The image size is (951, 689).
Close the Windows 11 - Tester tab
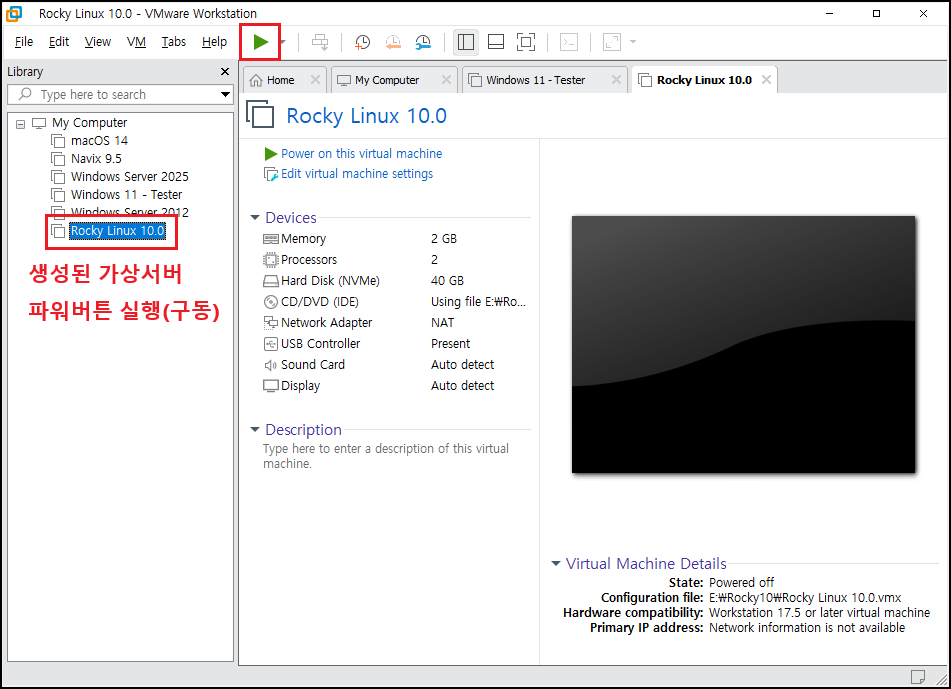(x=616, y=80)
